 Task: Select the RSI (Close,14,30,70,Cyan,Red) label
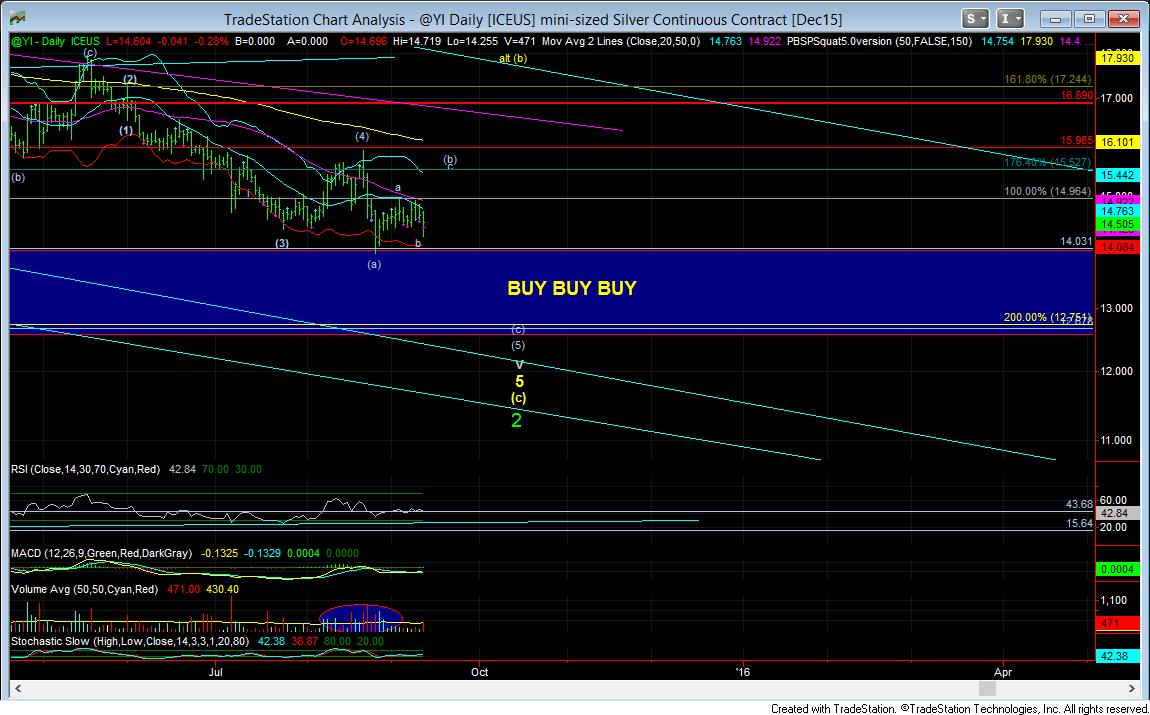[x=85, y=469]
